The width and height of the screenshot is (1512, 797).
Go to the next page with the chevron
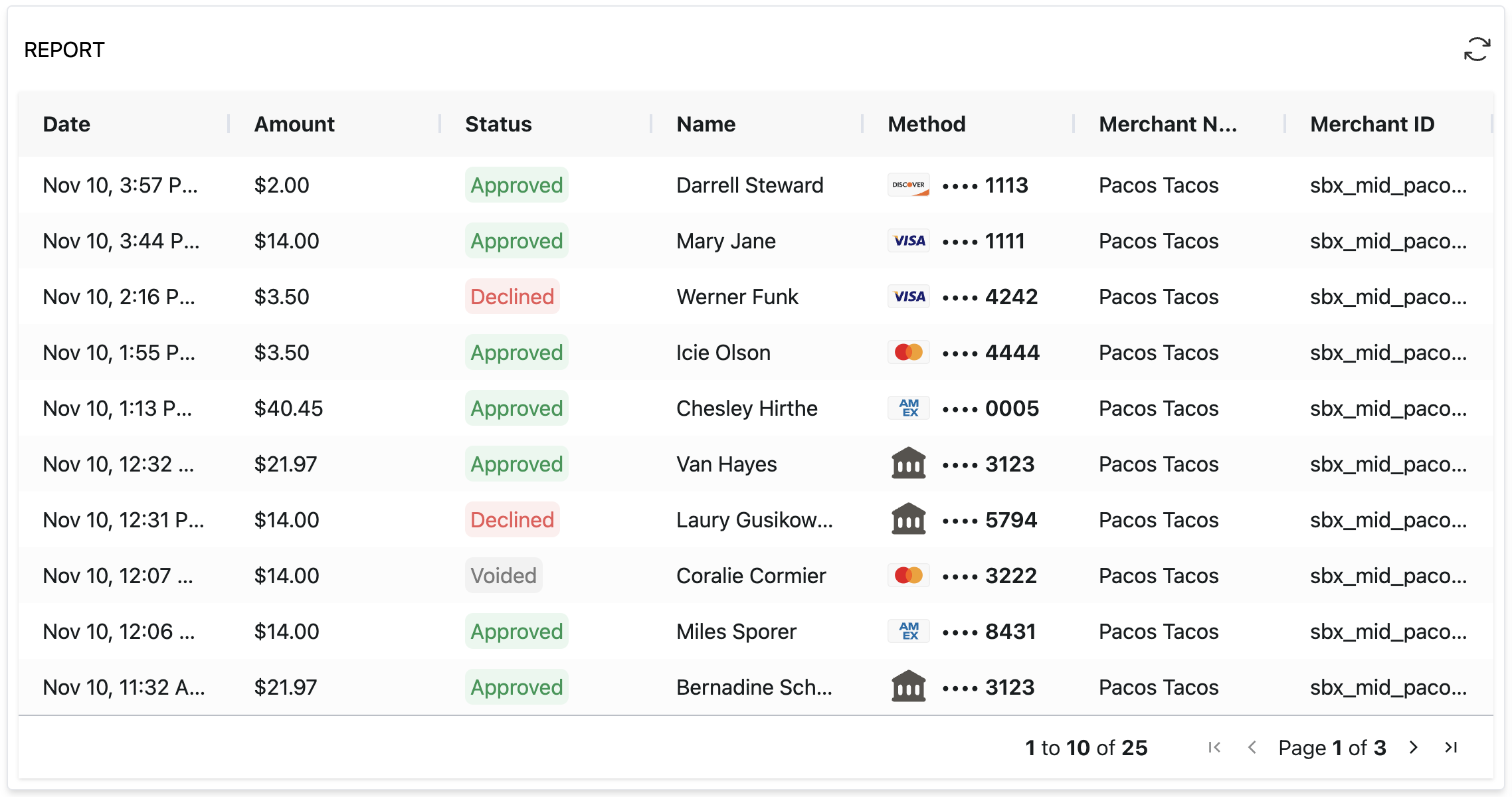tap(1414, 747)
